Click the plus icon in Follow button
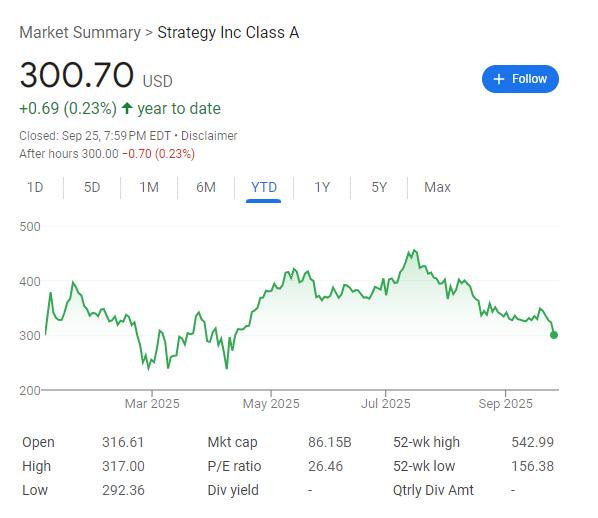The width and height of the screenshot is (598, 518). point(498,79)
